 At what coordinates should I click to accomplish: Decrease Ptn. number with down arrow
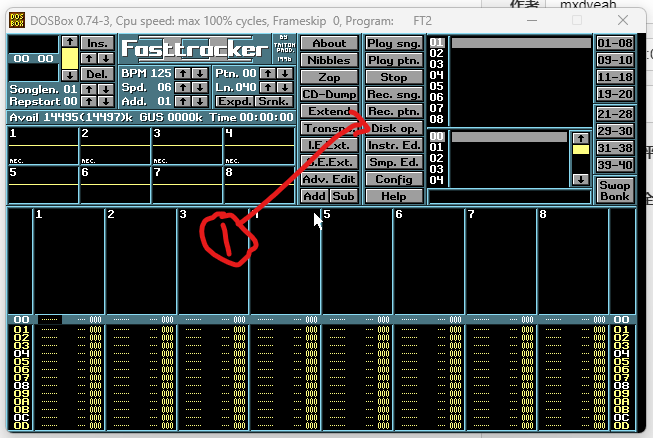[x=285, y=74]
